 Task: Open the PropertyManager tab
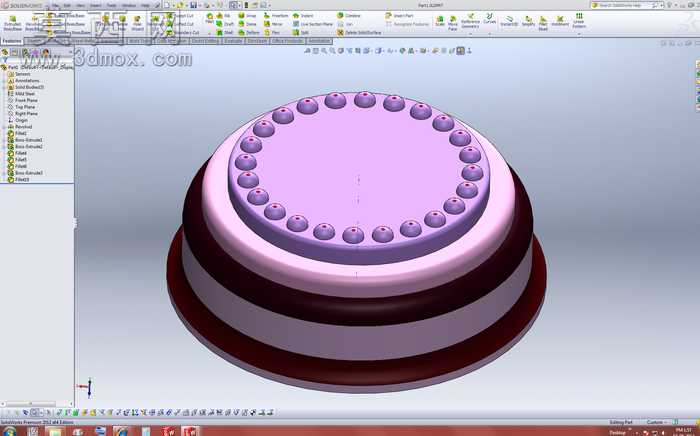point(15,52)
